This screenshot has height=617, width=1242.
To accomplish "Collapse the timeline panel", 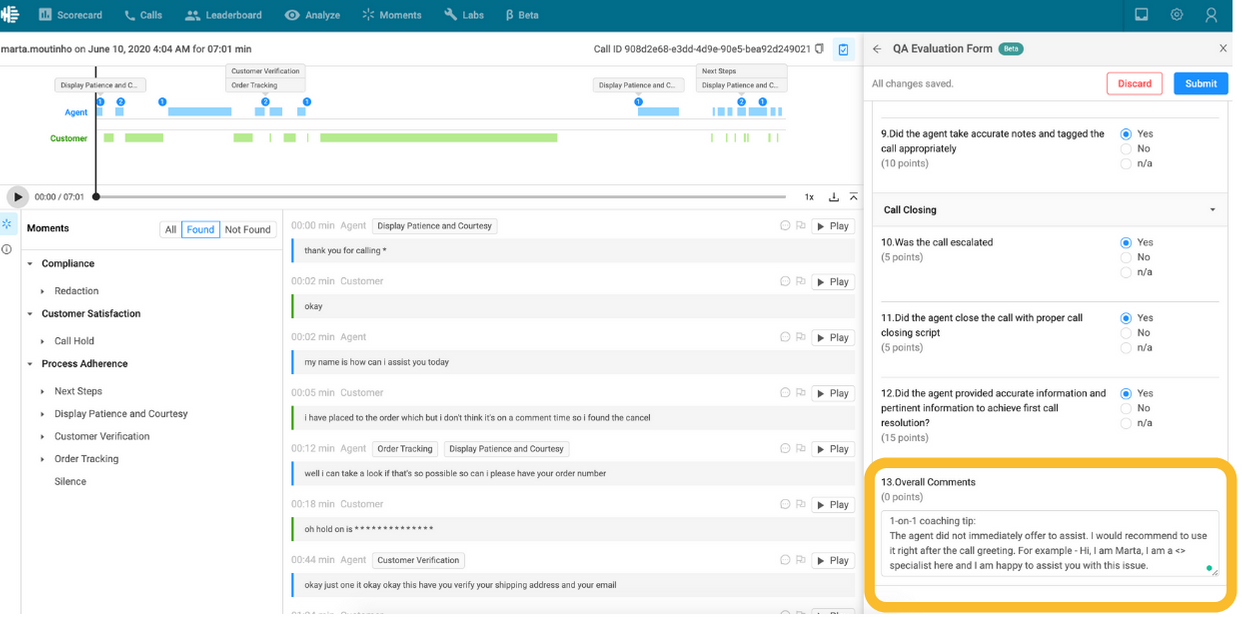I will tap(853, 197).
